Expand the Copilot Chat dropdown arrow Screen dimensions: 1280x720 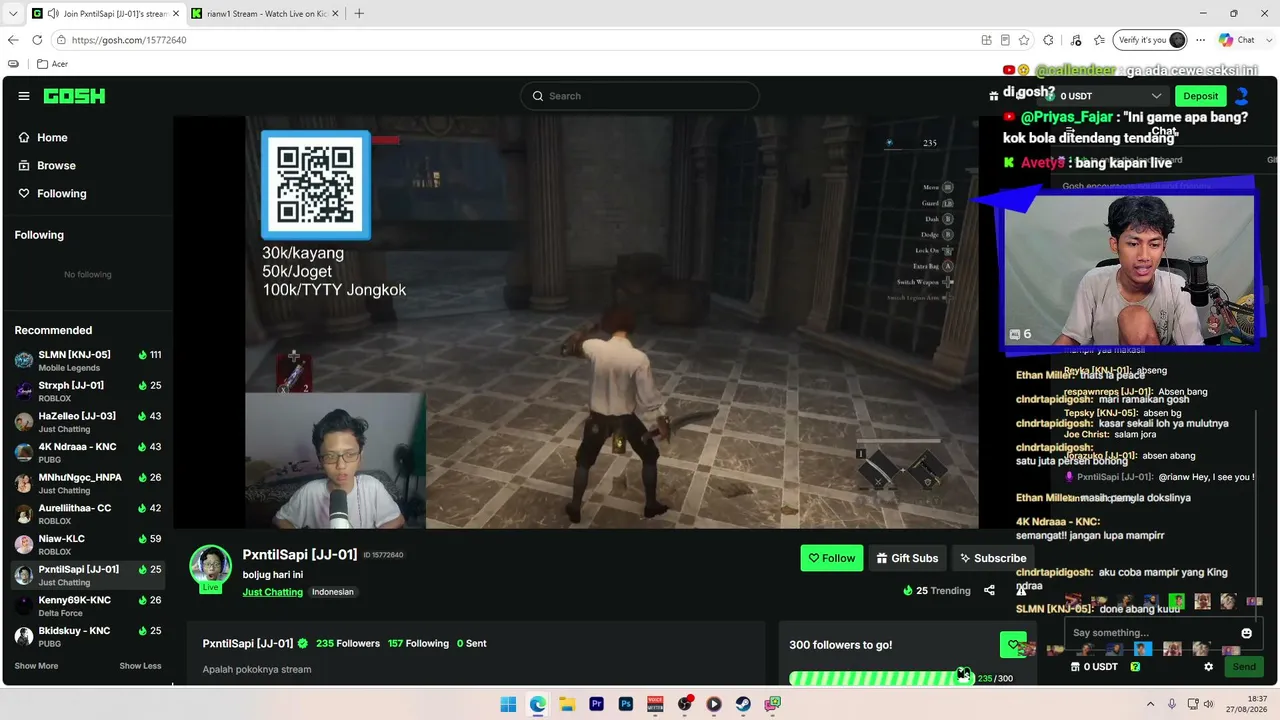[x=1268, y=40]
